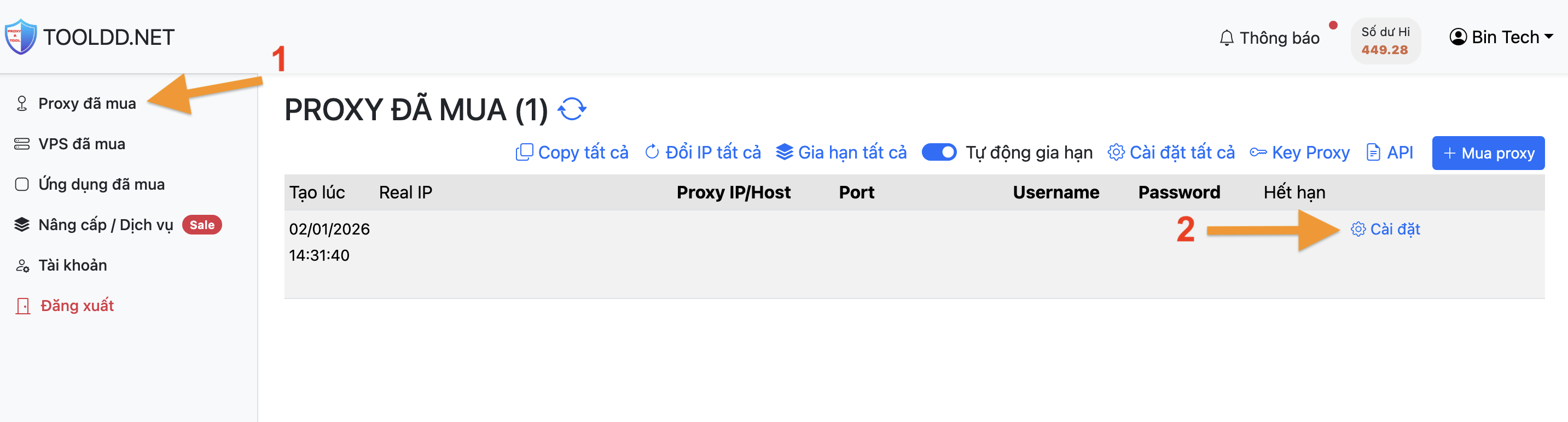Click the Gia hạn tất cả layers icon
This screenshot has width=1568, height=422.
[784, 152]
